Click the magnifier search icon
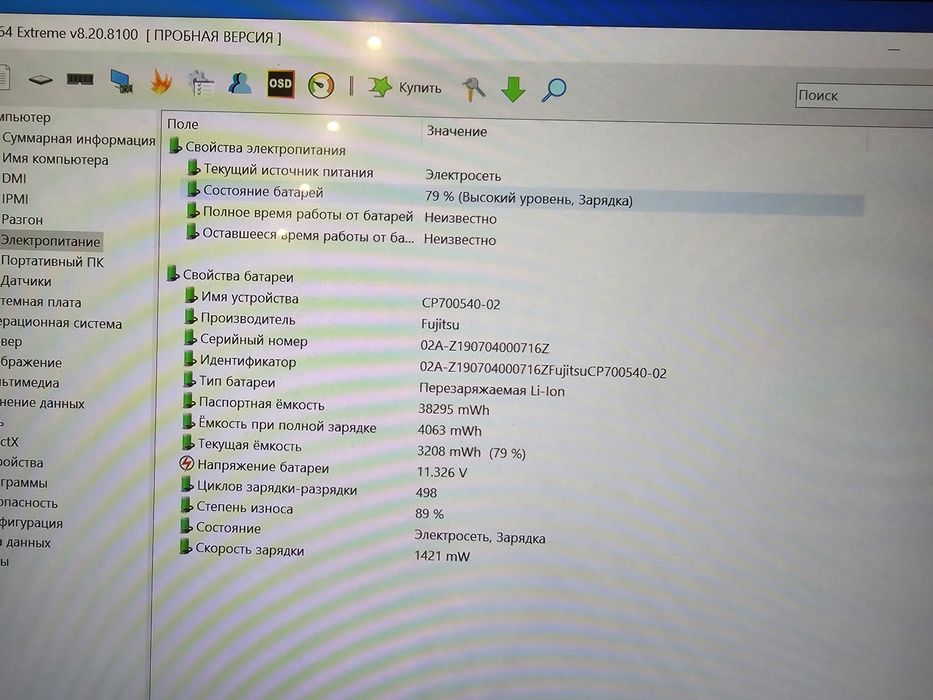Image resolution: width=933 pixels, height=700 pixels. (x=554, y=90)
